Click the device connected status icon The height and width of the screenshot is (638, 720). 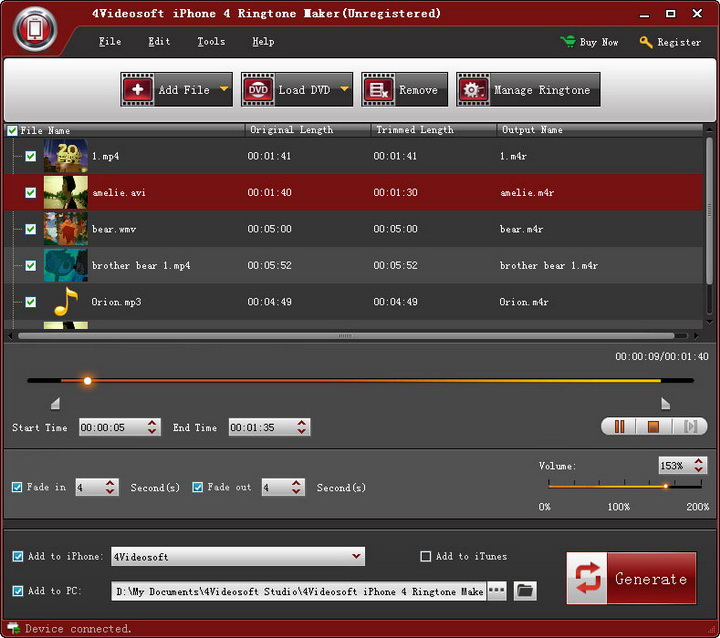[13, 628]
